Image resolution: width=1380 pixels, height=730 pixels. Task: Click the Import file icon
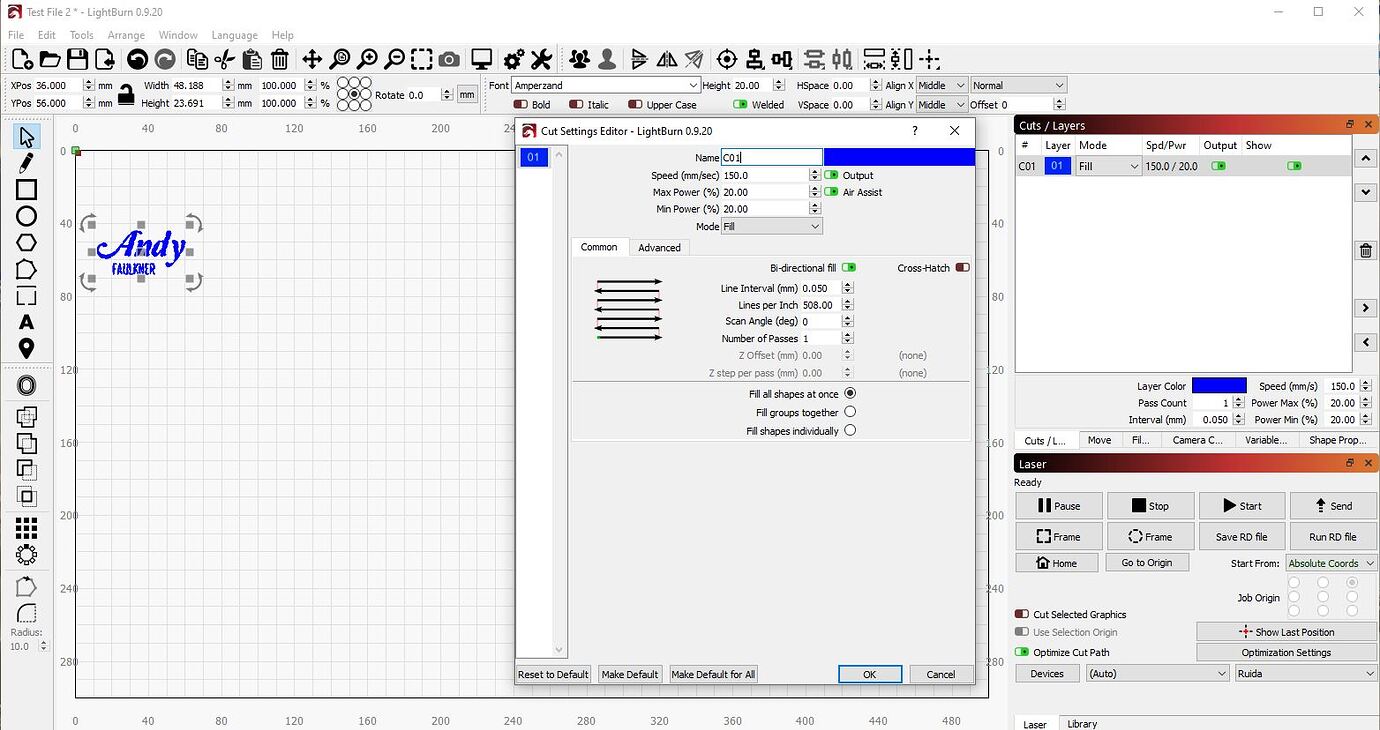click(104, 59)
